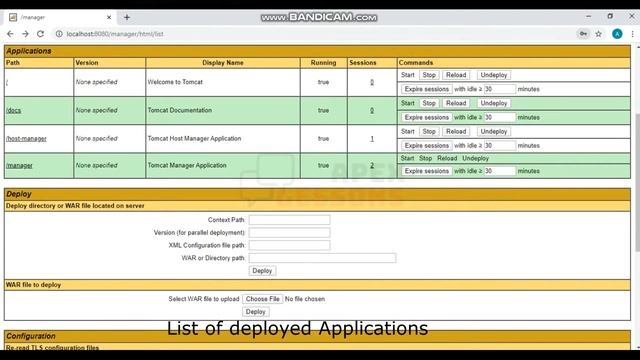Open the /host-manager path link
Screen dimensions: 640x360
click(26, 139)
